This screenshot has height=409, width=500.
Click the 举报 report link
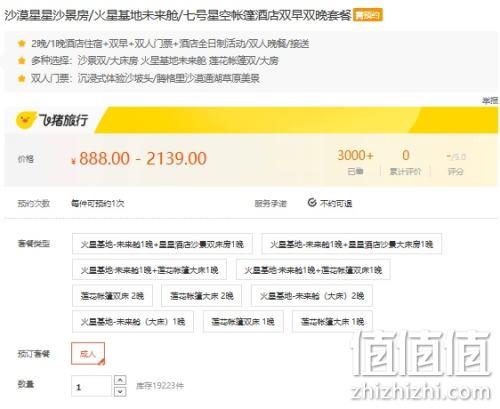[490, 100]
